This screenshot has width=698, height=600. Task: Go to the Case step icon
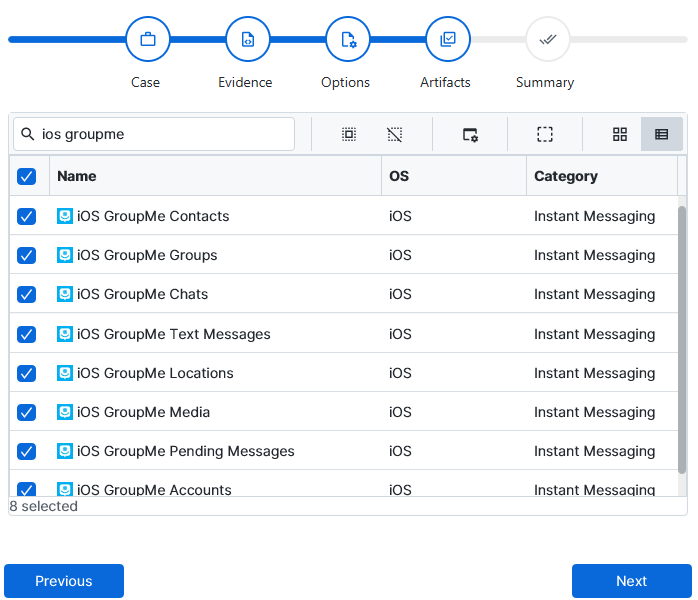[148, 39]
